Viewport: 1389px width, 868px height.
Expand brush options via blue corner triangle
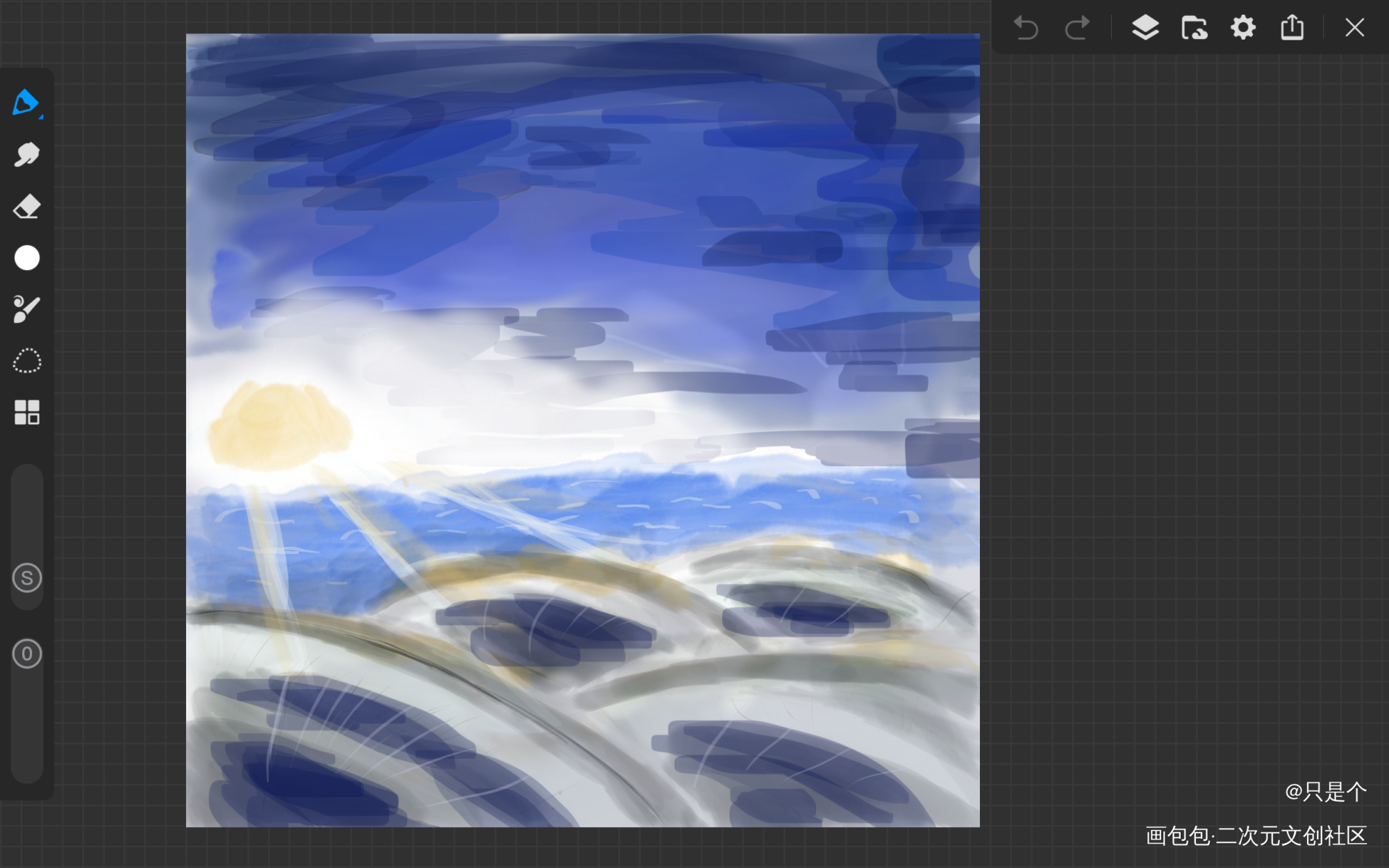(x=41, y=117)
